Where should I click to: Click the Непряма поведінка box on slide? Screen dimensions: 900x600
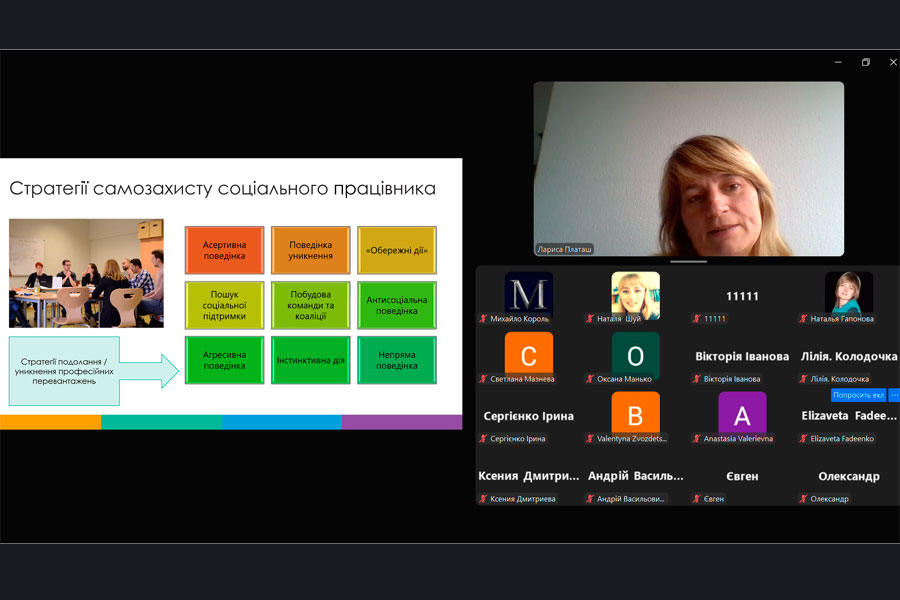(x=397, y=360)
